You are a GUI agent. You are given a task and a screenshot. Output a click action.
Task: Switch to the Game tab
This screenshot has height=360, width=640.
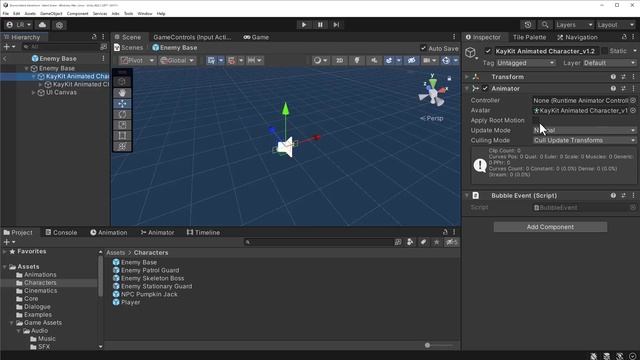tap(256, 37)
